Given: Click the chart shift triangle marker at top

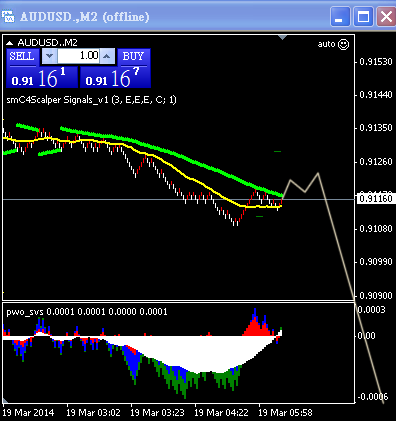Looking at the screenshot, I should tap(282, 37).
